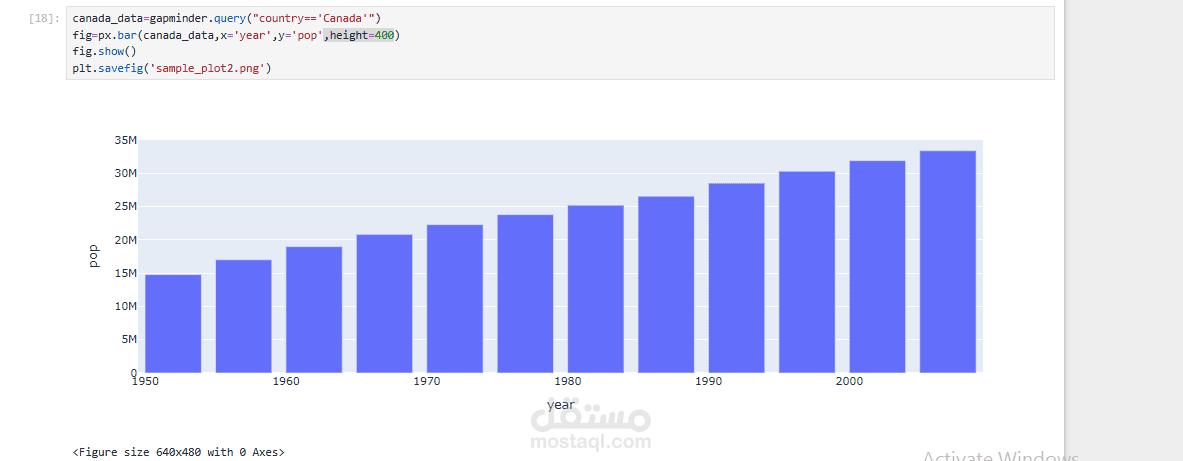The image size is (1183, 461).
Task: Click the cell prompt [18]:
Action: click(x=44, y=18)
